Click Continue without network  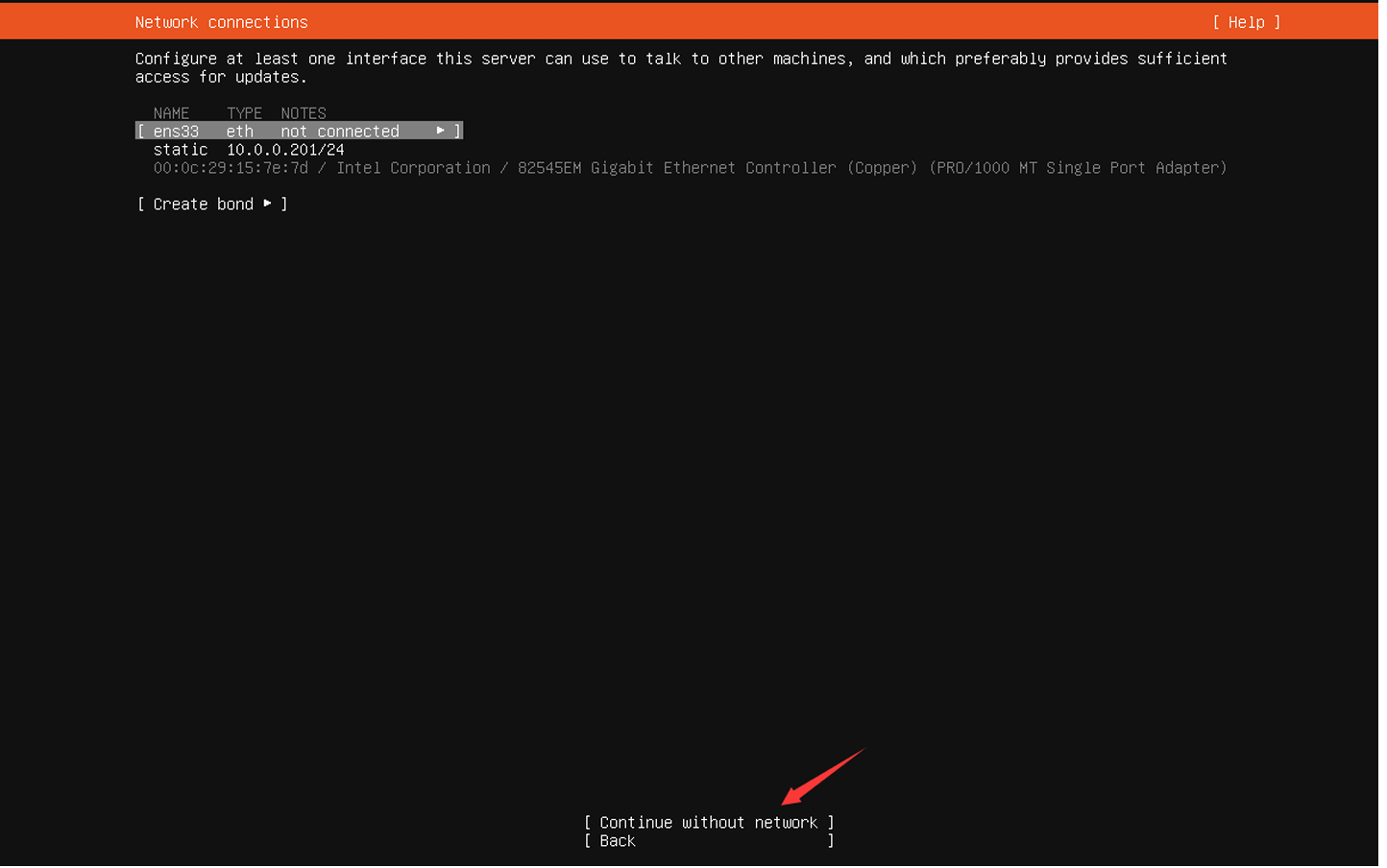[709, 823]
